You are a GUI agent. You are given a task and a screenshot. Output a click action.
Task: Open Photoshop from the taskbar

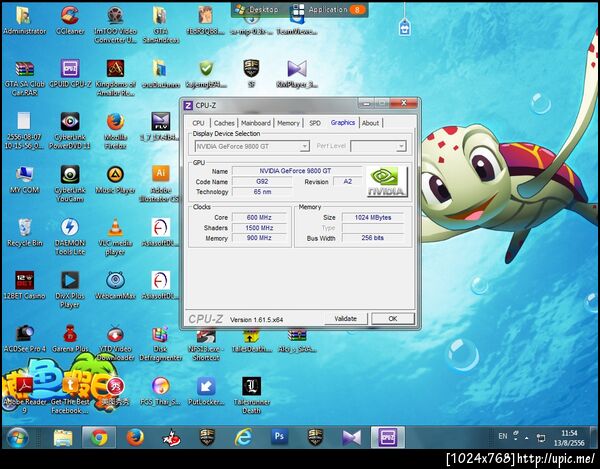click(279, 437)
